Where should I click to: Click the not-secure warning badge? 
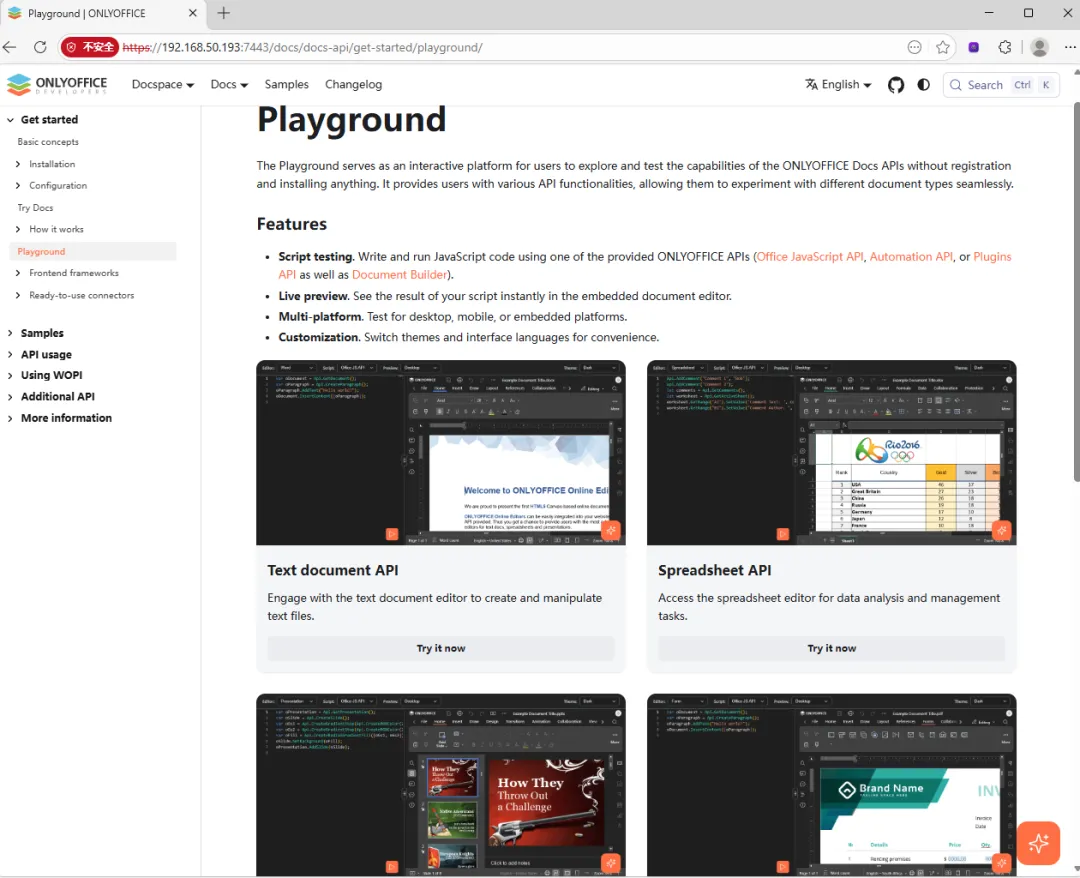coord(90,48)
